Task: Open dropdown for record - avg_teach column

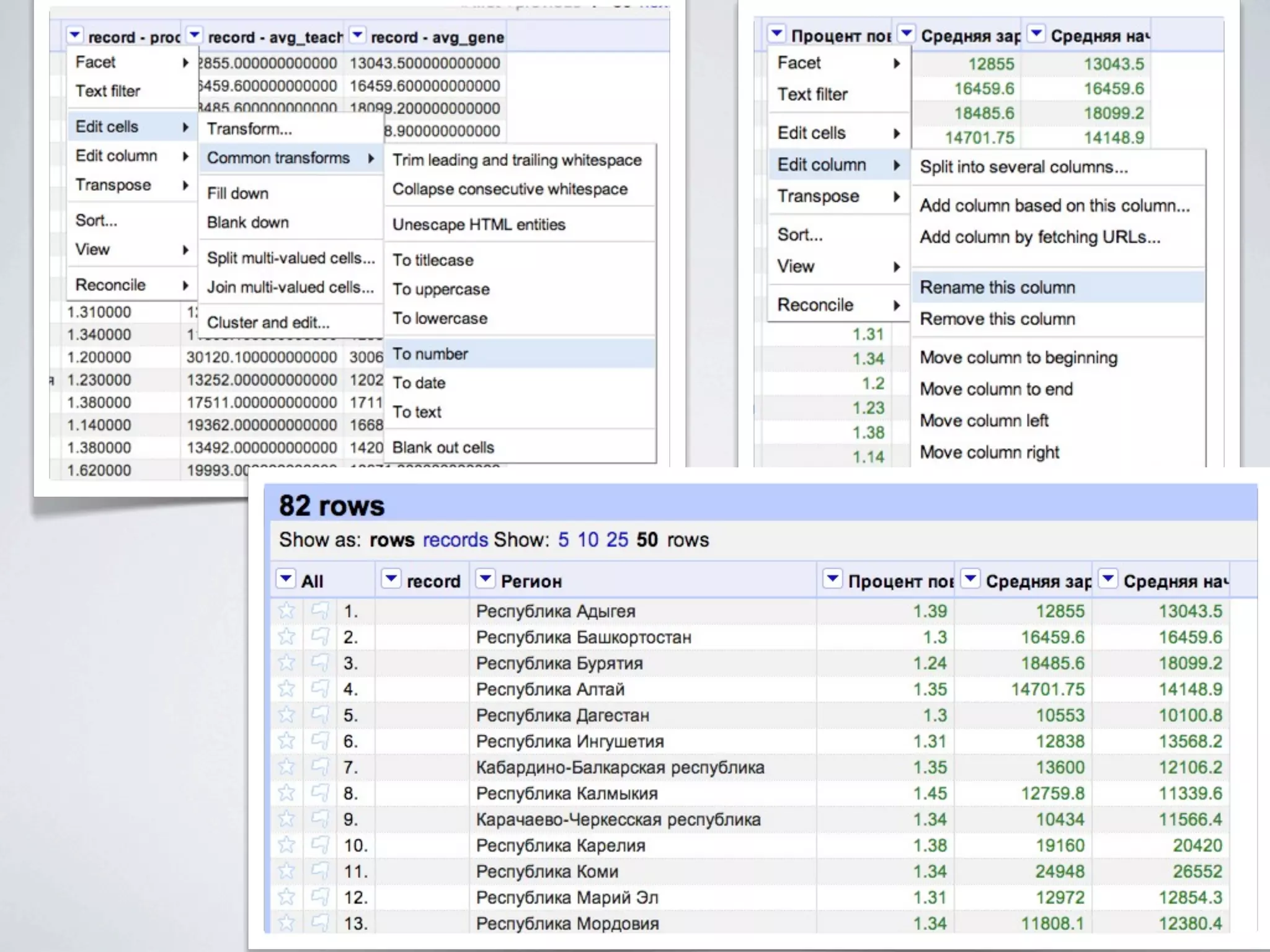Action: coord(195,35)
